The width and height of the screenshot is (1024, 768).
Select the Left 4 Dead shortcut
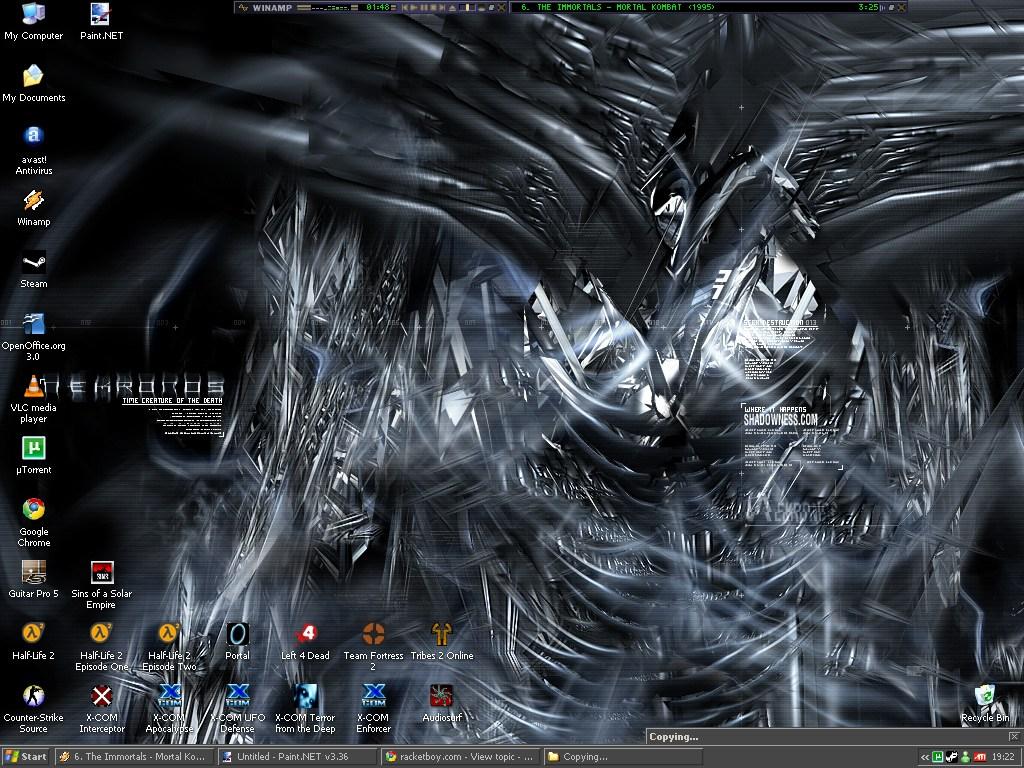(305, 642)
